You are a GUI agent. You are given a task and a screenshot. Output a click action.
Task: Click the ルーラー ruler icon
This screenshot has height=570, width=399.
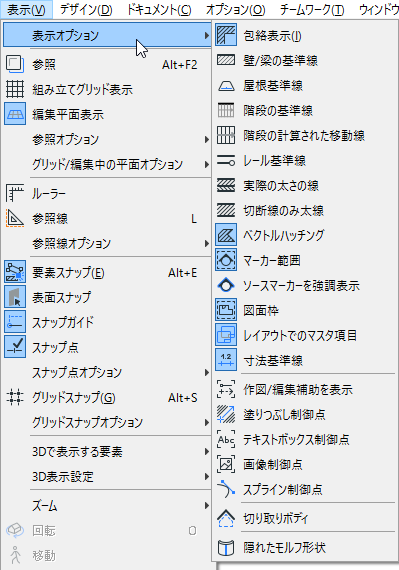(15, 193)
